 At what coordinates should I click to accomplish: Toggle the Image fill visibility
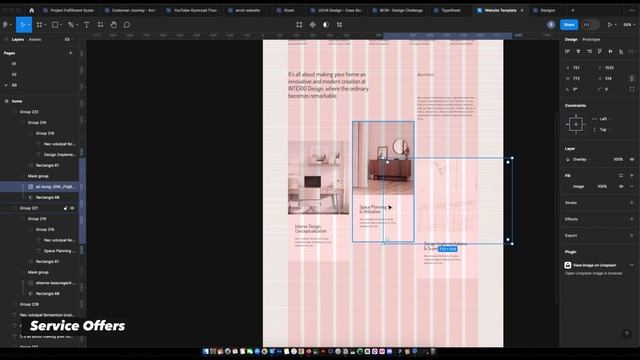(x=621, y=187)
